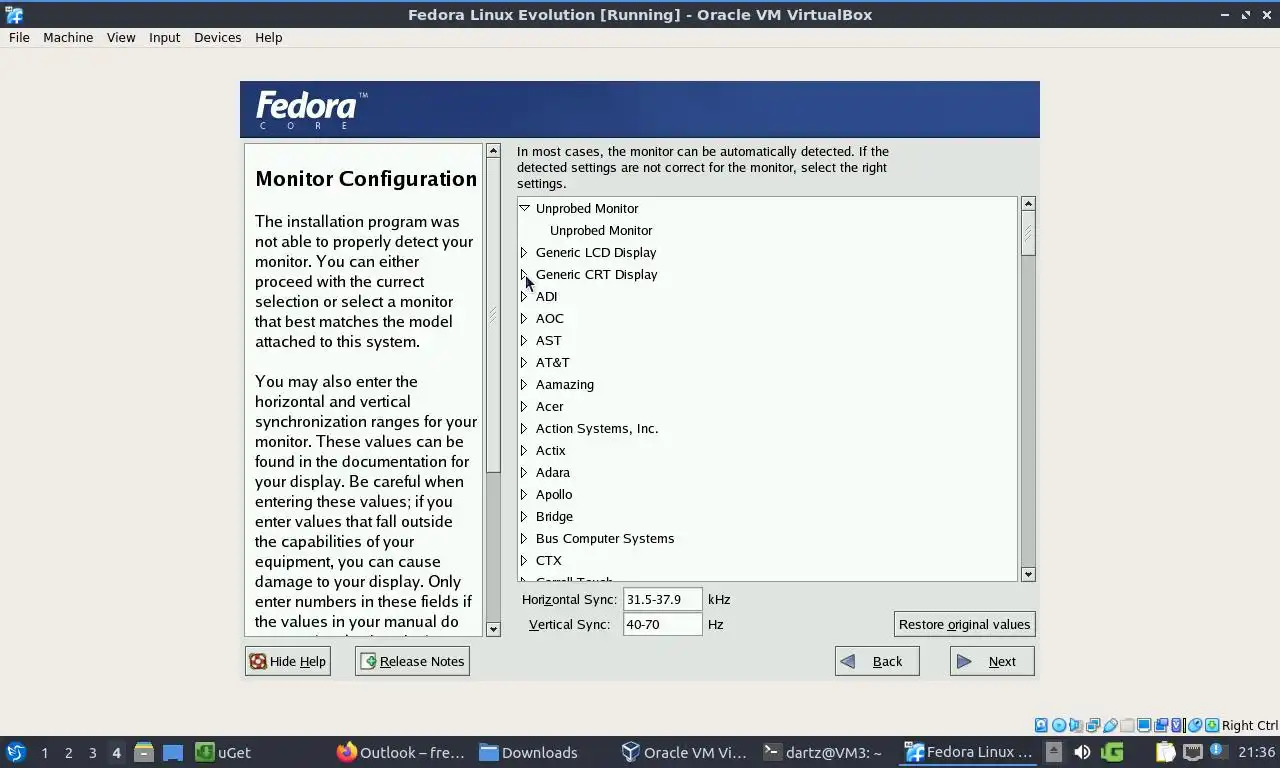Click the VirtualBox optical disk status icon

point(1059,725)
